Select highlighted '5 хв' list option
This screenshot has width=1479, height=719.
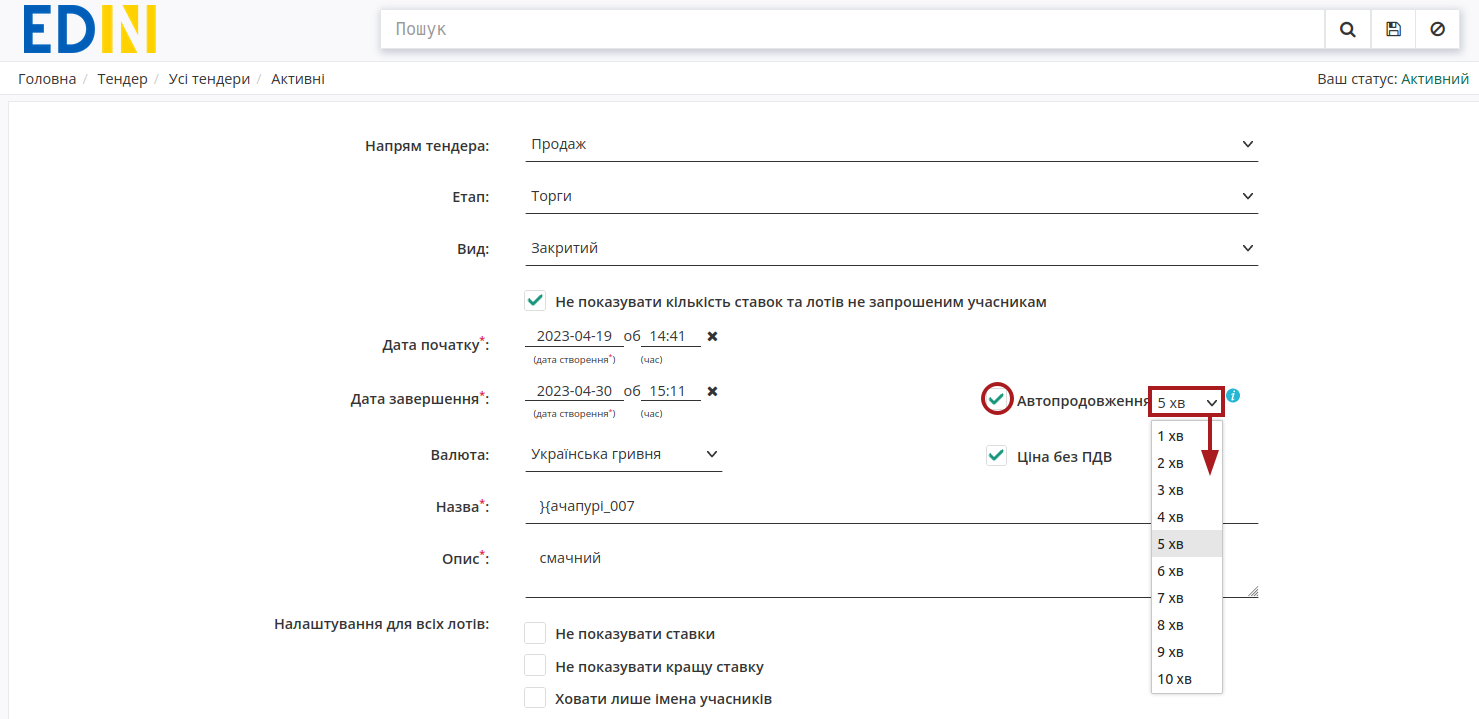pos(1187,544)
